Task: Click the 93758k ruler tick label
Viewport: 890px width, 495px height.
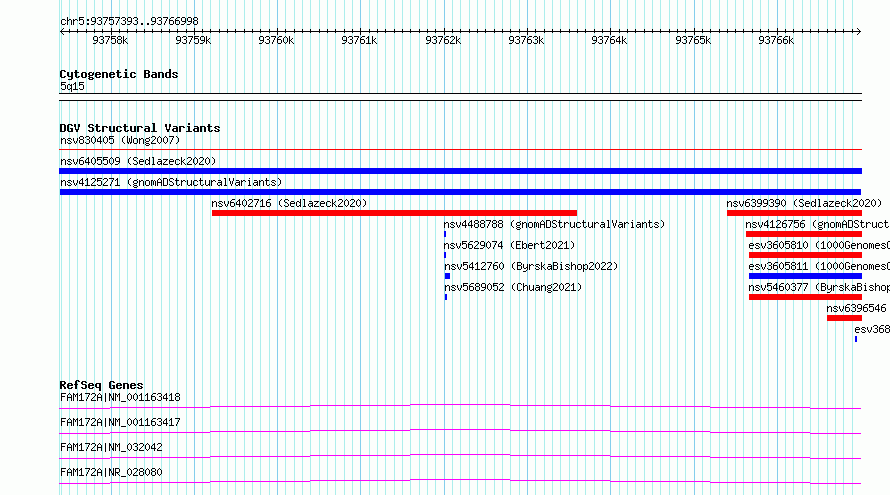Action: (x=110, y=40)
